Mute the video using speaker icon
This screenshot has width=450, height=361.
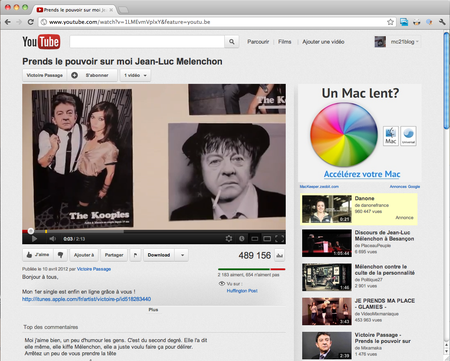coord(53,239)
